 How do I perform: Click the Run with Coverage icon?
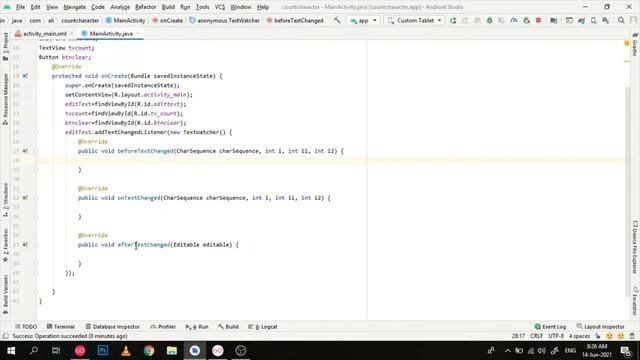[x=502, y=20]
